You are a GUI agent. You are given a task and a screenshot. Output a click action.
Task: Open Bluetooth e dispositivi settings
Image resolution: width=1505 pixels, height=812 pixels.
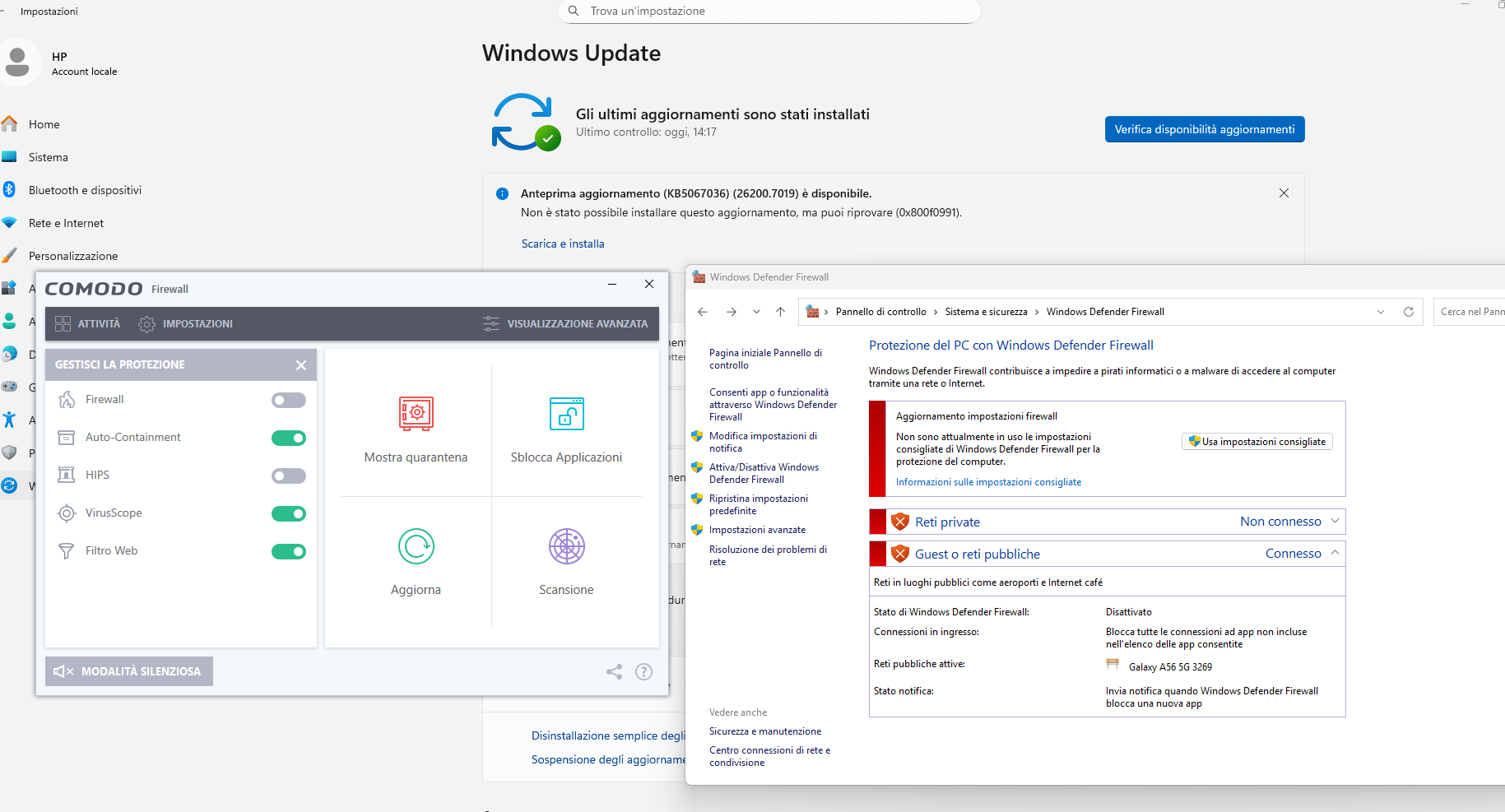[x=85, y=190]
